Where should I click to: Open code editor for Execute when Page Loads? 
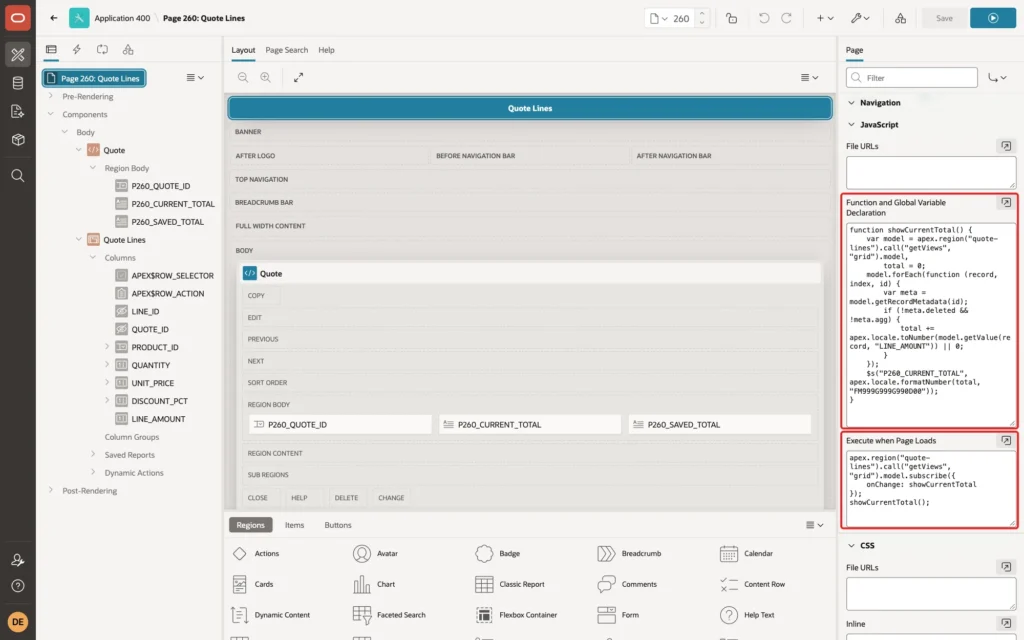(1006, 441)
